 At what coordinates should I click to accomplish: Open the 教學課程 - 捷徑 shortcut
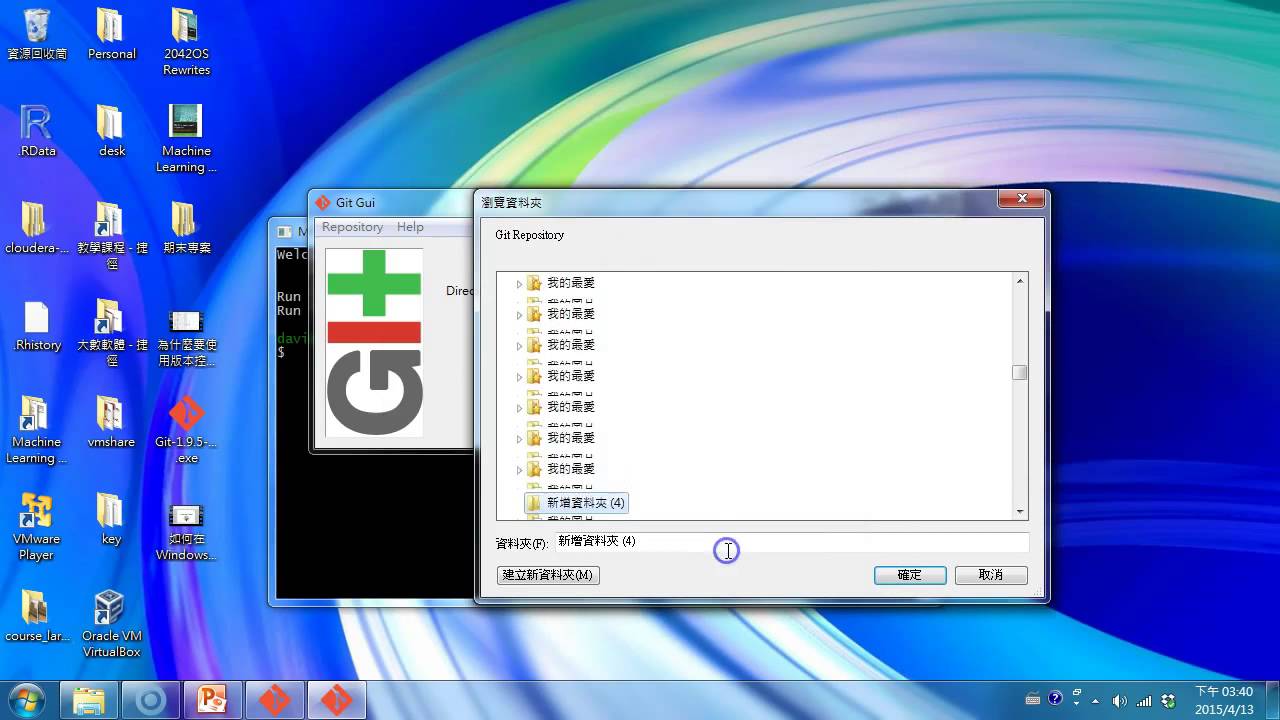(111, 235)
